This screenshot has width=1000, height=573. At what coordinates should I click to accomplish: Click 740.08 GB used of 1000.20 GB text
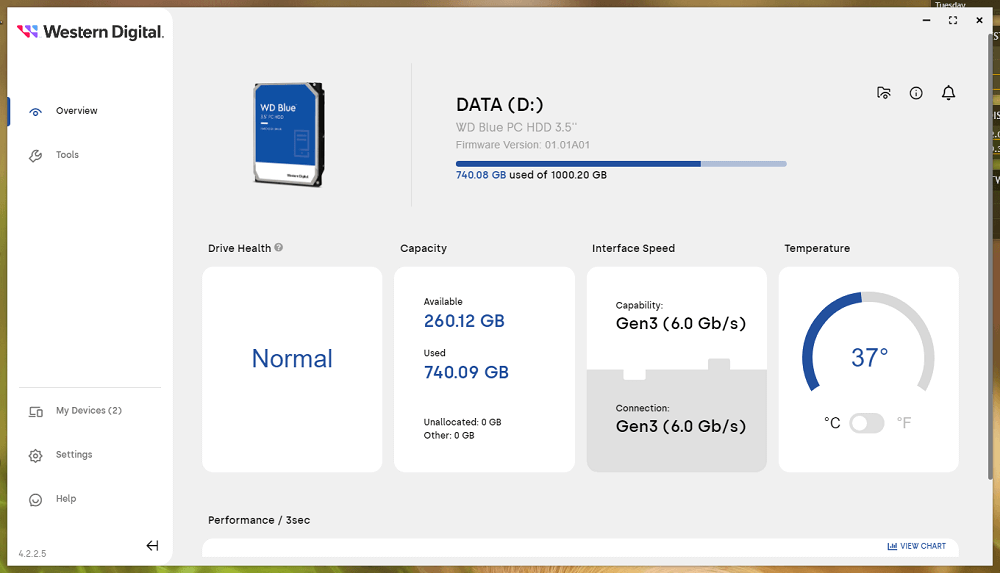coord(531,175)
